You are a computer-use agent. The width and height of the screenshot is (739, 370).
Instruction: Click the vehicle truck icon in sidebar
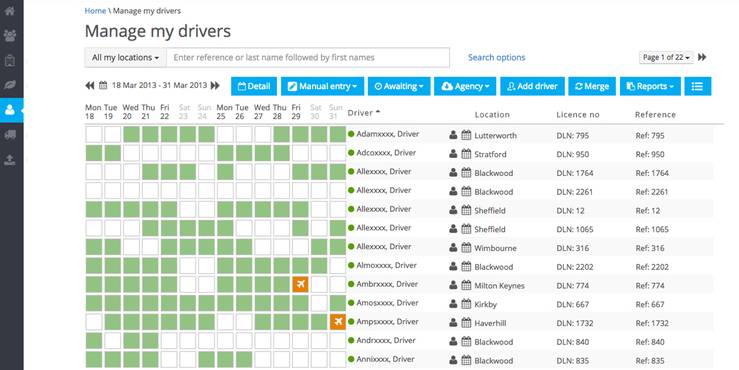[10, 135]
